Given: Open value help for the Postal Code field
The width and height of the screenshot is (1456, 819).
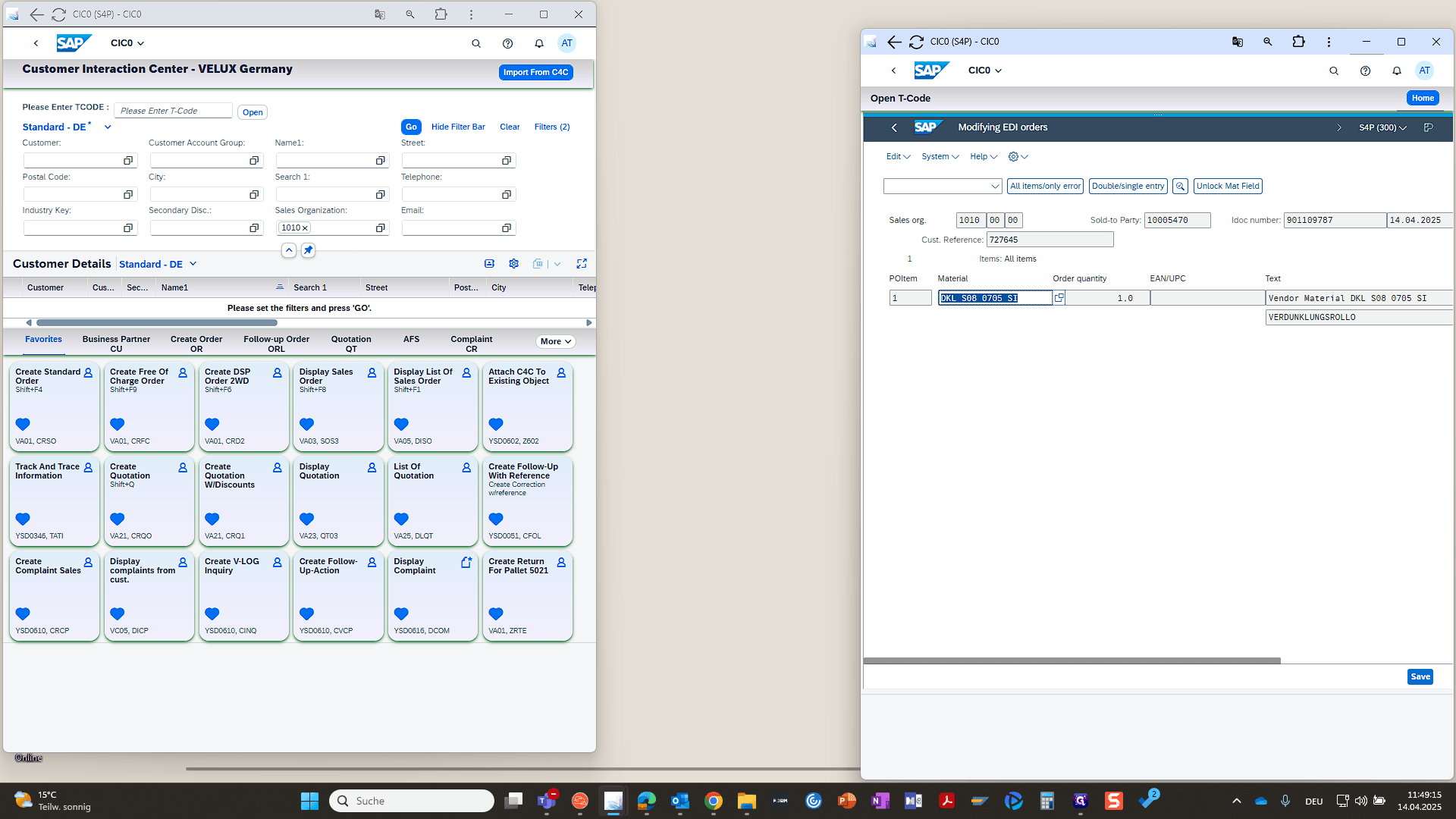Looking at the screenshot, I should click(x=128, y=195).
